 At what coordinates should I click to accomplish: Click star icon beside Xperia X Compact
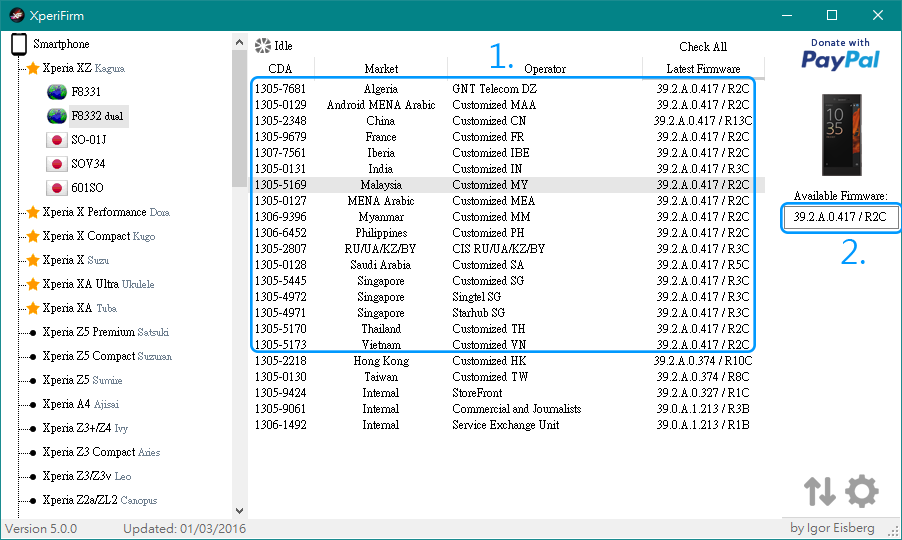[33, 236]
